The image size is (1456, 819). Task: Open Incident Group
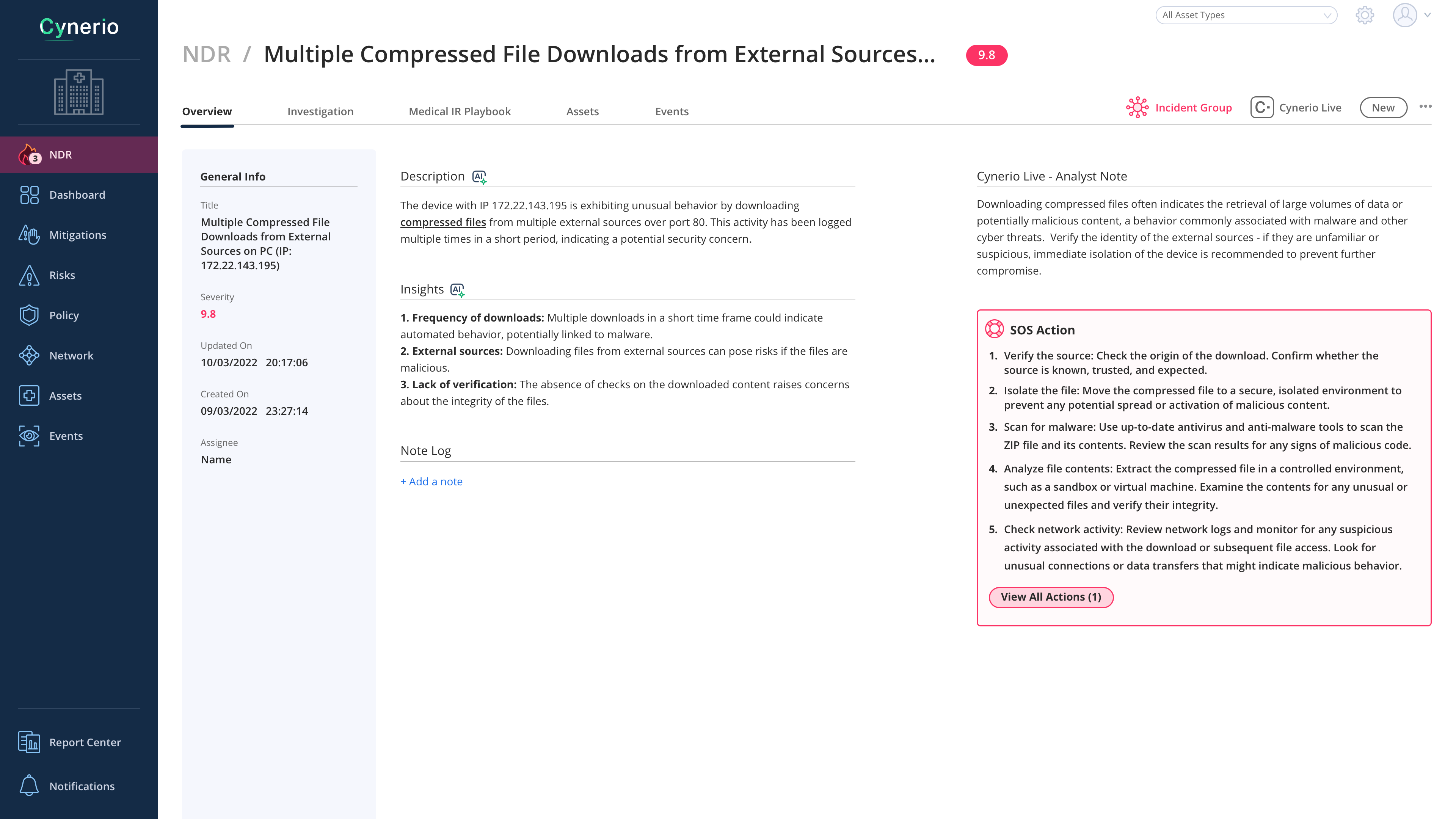pyautogui.click(x=1179, y=107)
